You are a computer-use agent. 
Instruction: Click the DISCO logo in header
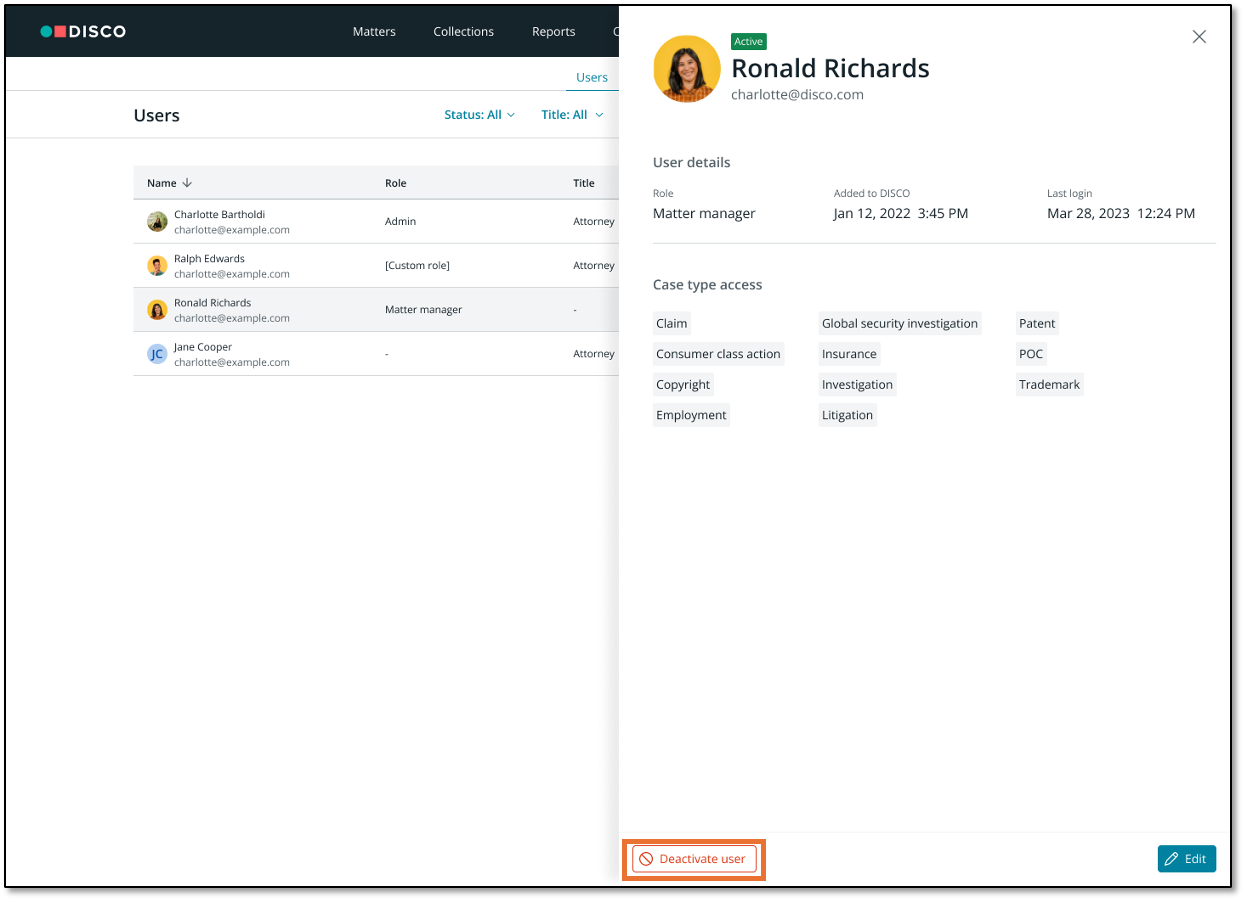point(83,31)
